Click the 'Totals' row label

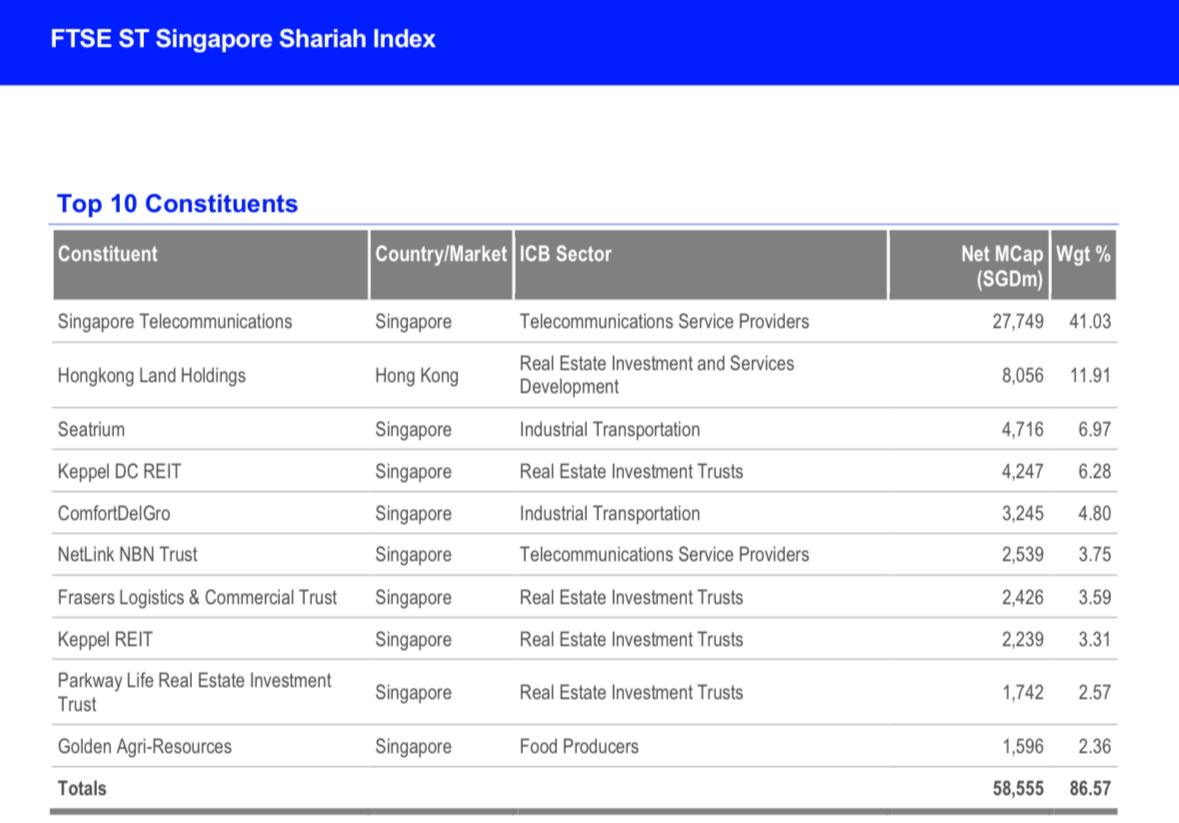[x=82, y=788]
